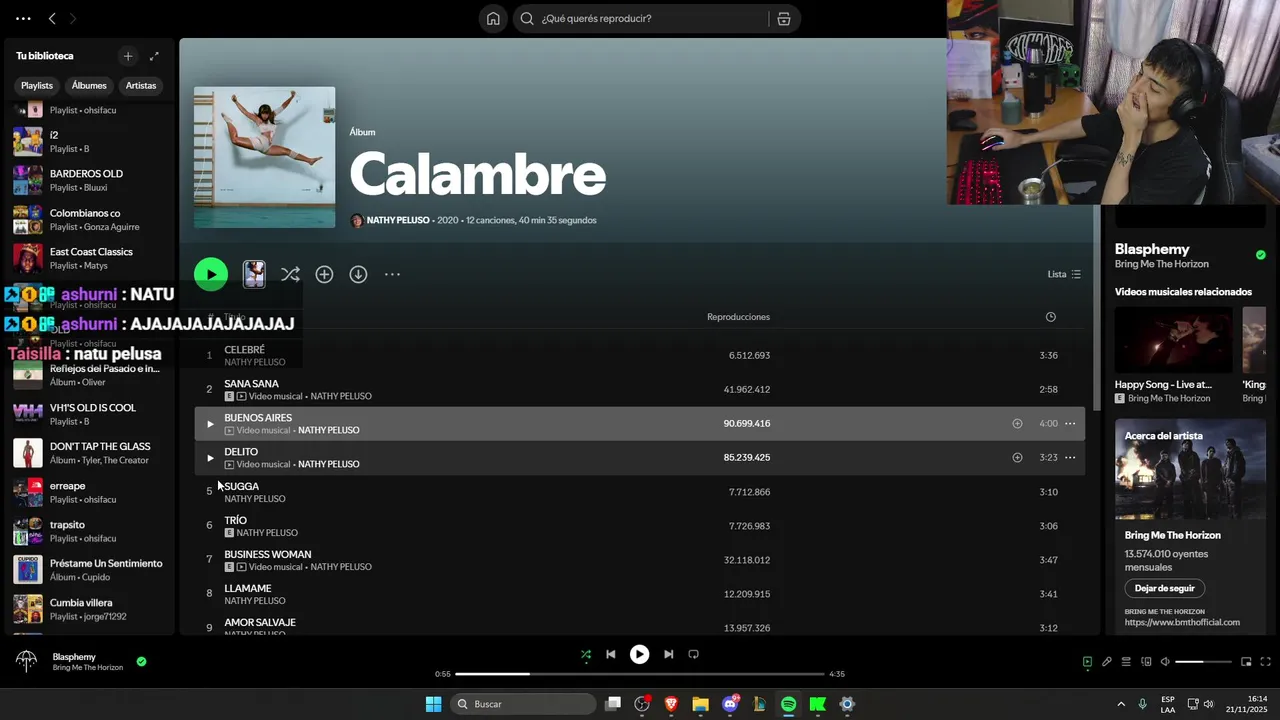Play the BUENOS AIRES track
This screenshot has height=720, width=1280.
(x=210, y=424)
